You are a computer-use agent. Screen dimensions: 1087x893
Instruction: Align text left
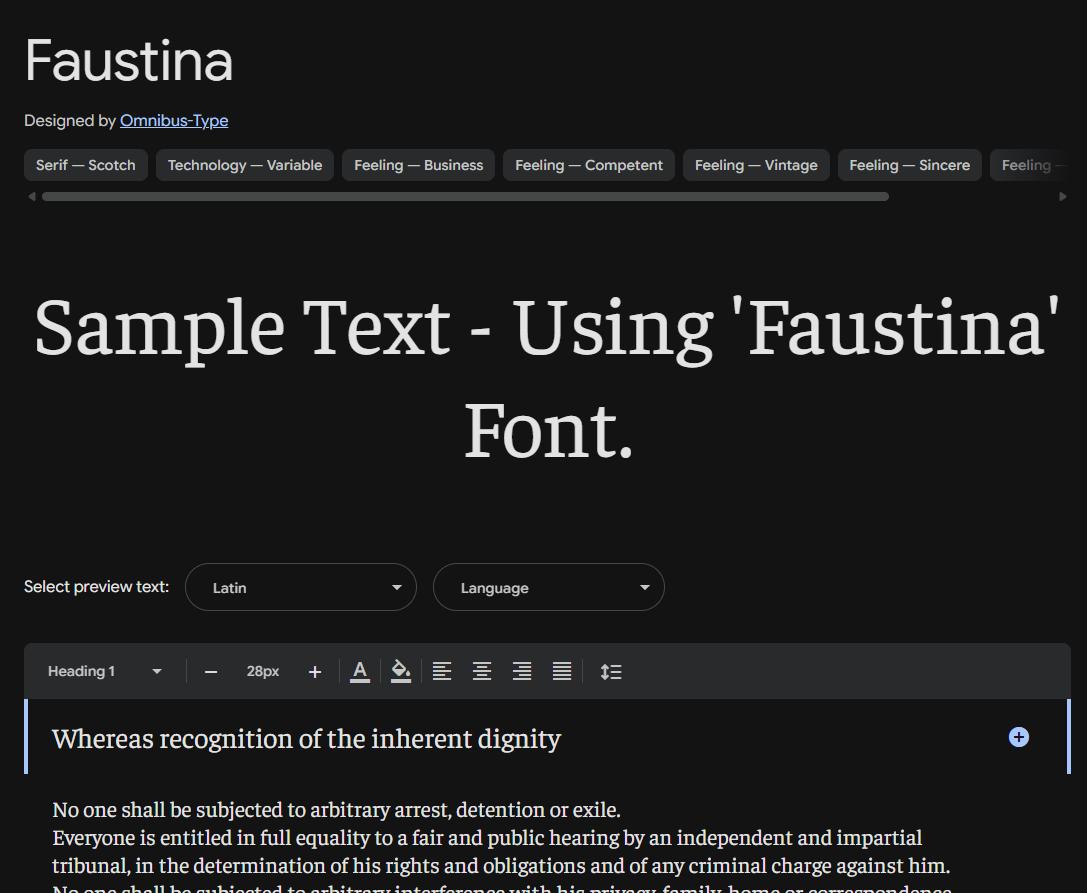[442, 671]
